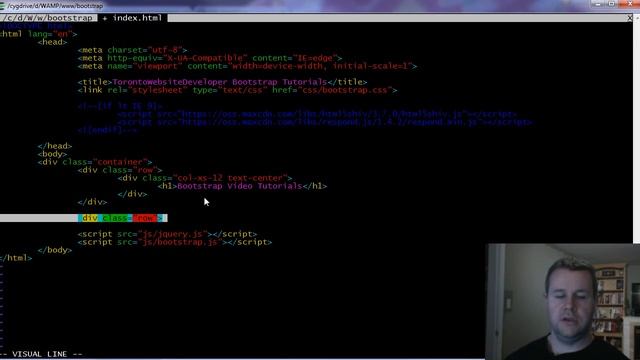This screenshot has height=360, width=640.
Task: Click the closing </head> tag
Action: click(55, 146)
